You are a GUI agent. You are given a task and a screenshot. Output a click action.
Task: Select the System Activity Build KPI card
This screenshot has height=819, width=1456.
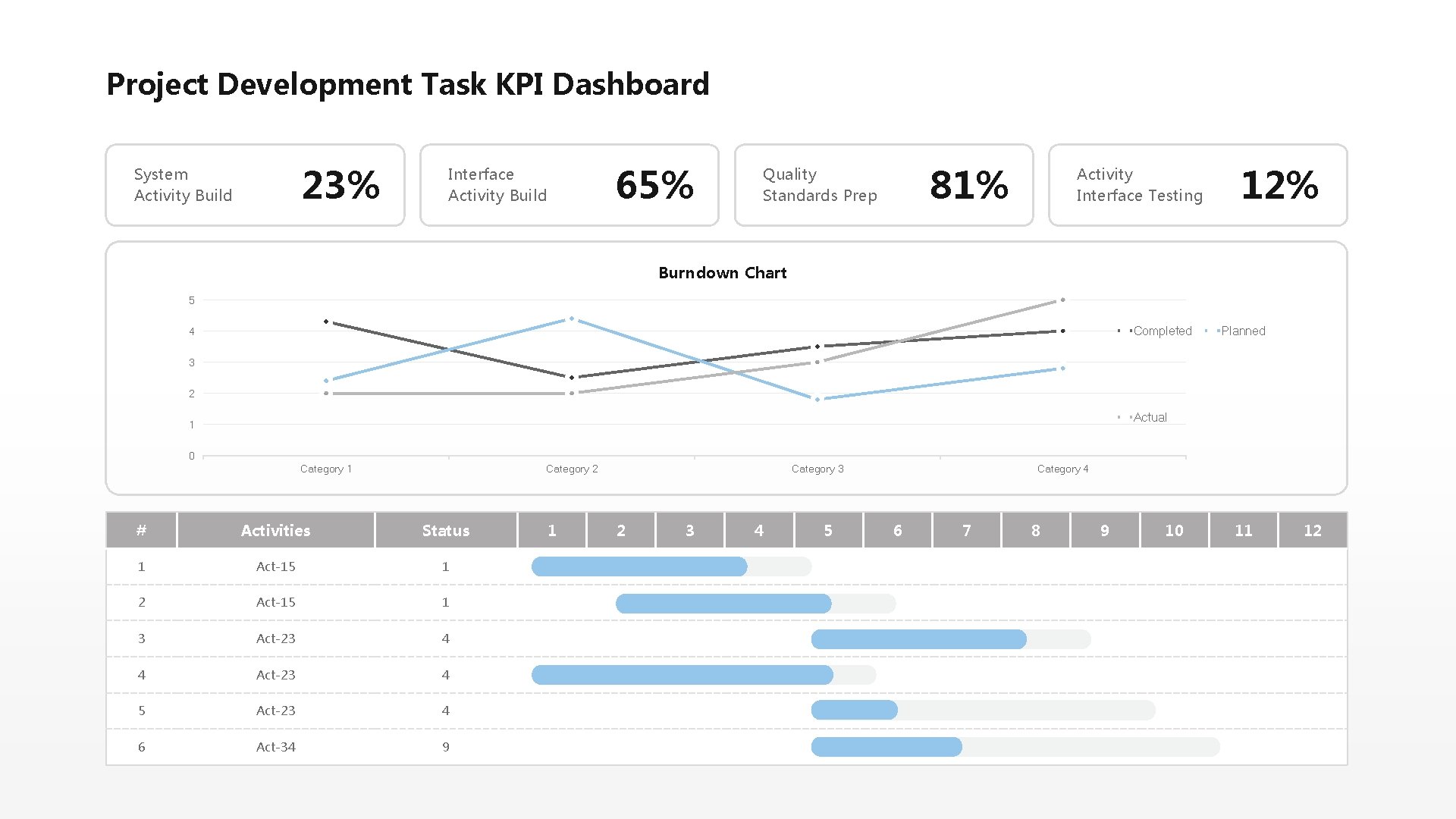pyautogui.click(x=255, y=185)
